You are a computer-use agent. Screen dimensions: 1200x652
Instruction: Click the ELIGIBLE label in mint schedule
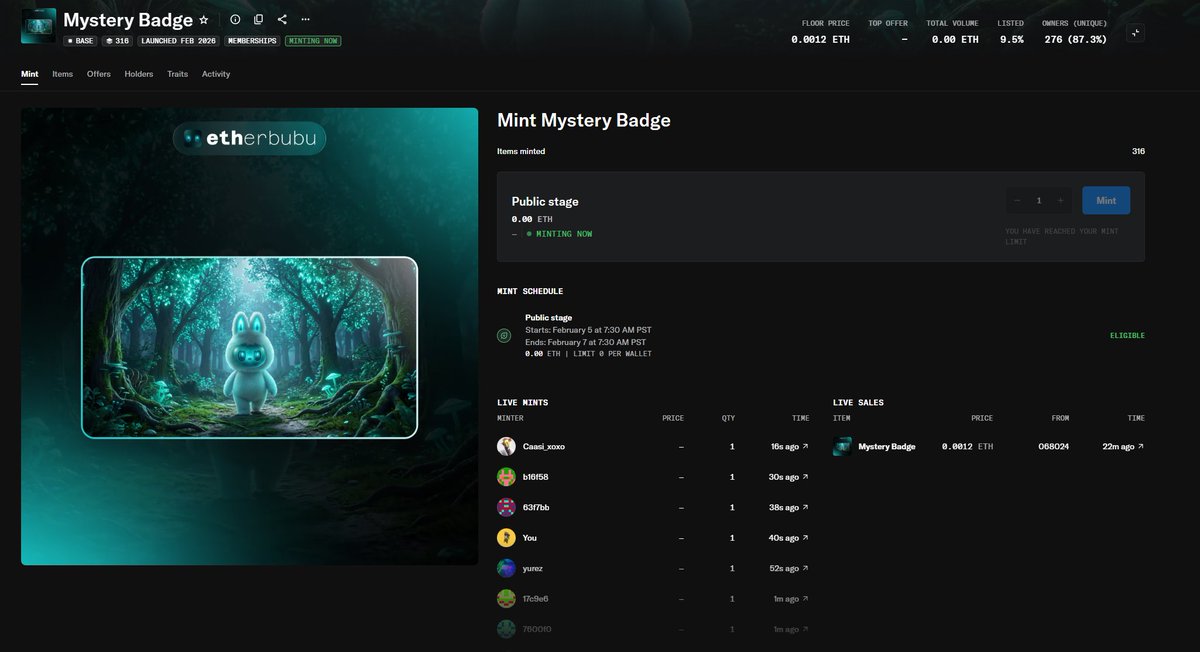(x=1127, y=336)
